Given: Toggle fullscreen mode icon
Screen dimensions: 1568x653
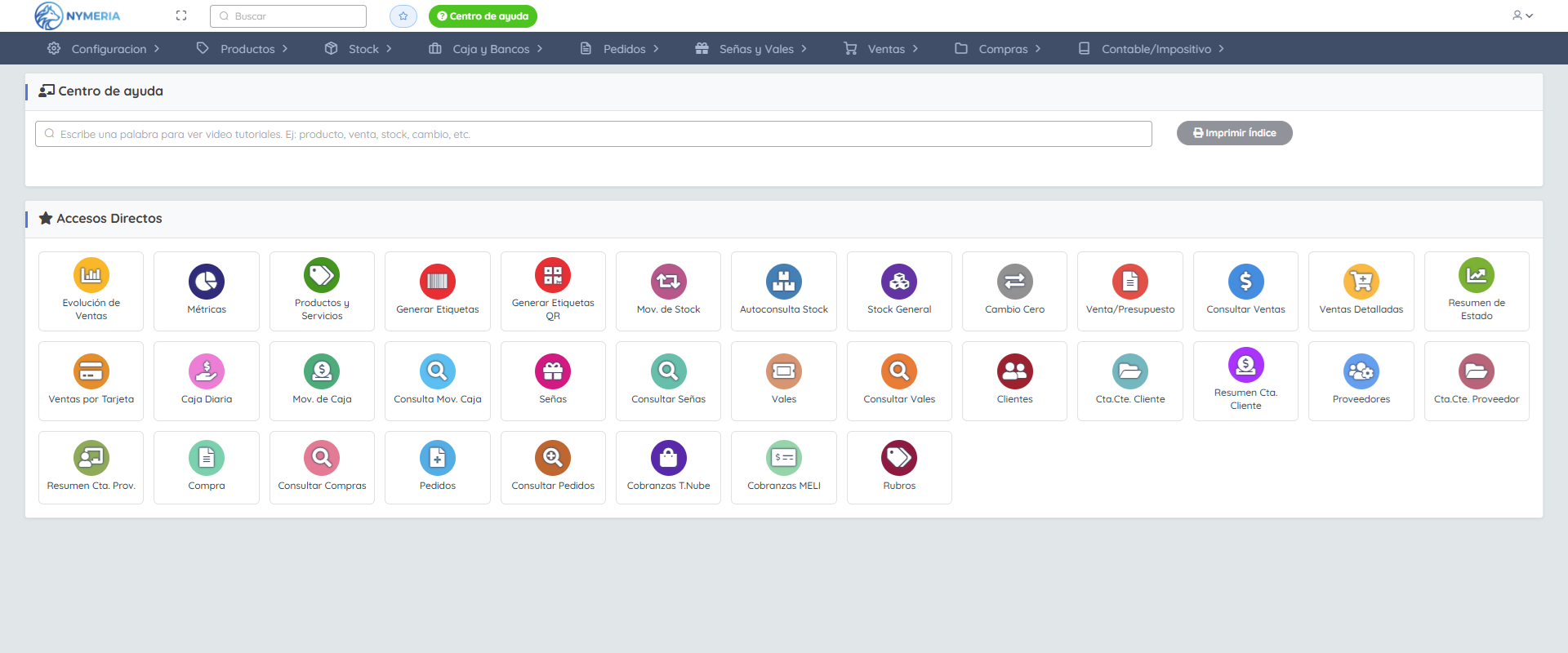Looking at the screenshot, I should pos(181,16).
